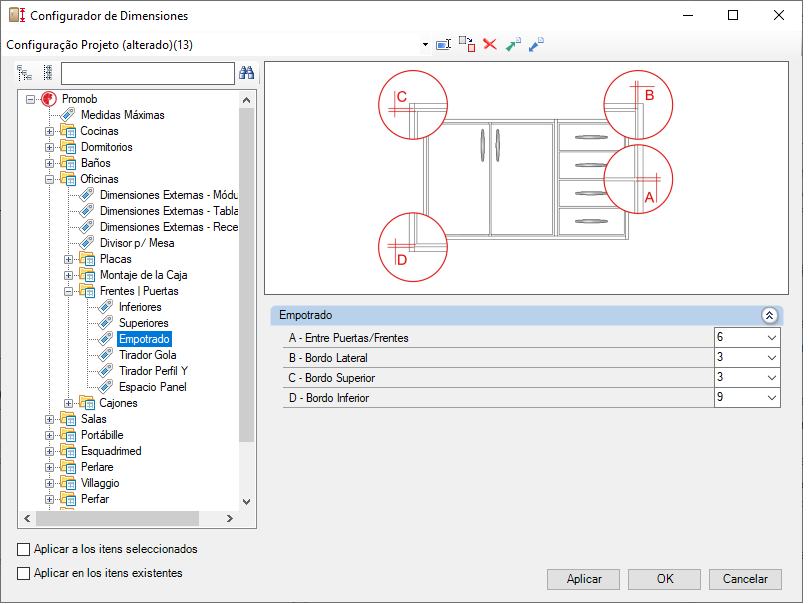The image size is (812, 604).
Task: Click the folder icon beside Dormitorios
Action: [x=68, y=147]
